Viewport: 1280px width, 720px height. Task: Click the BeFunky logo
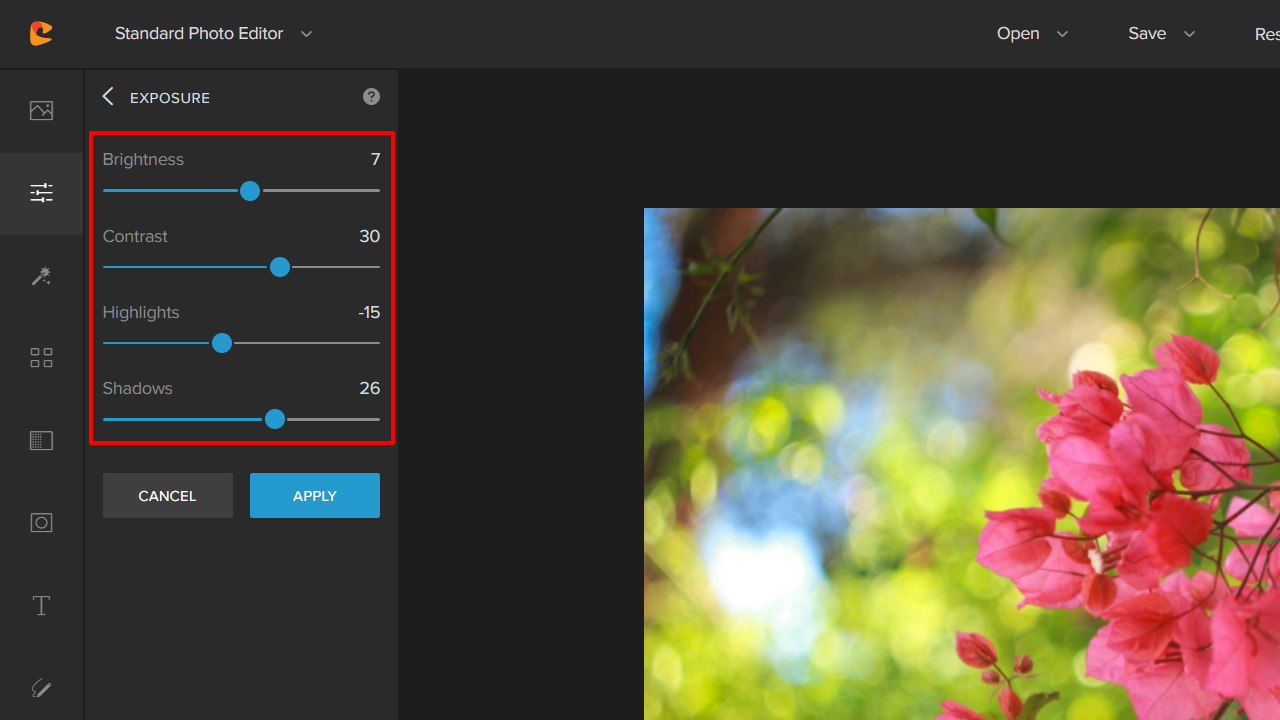point(41,33)
